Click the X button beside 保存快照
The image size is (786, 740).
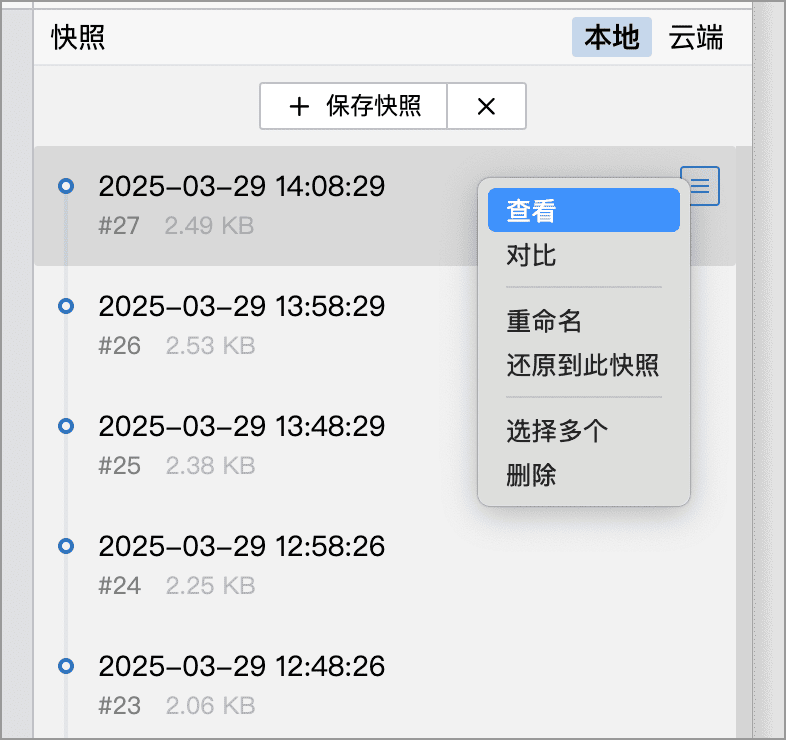pyautogui.click(x=486, y=106)
